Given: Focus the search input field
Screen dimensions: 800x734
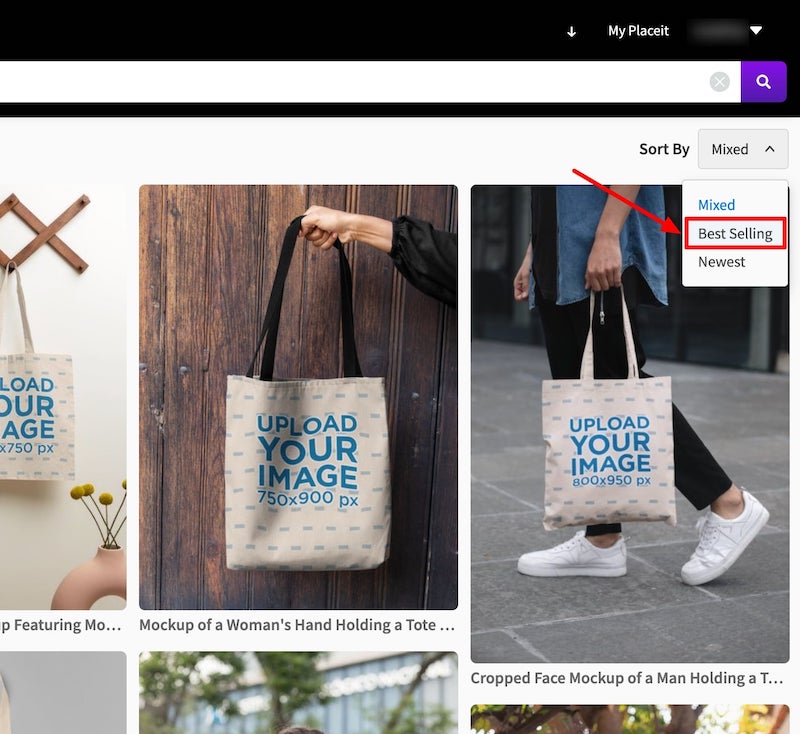Looking at the screenshot, I should [x=350, y=82].
